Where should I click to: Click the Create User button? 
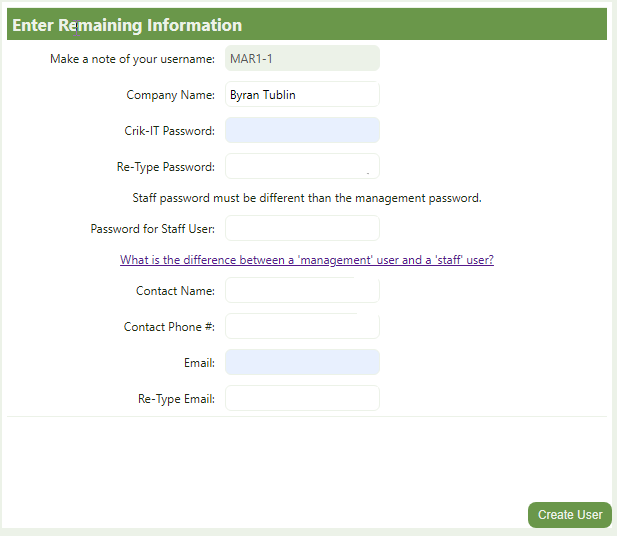tap(569, 514)
